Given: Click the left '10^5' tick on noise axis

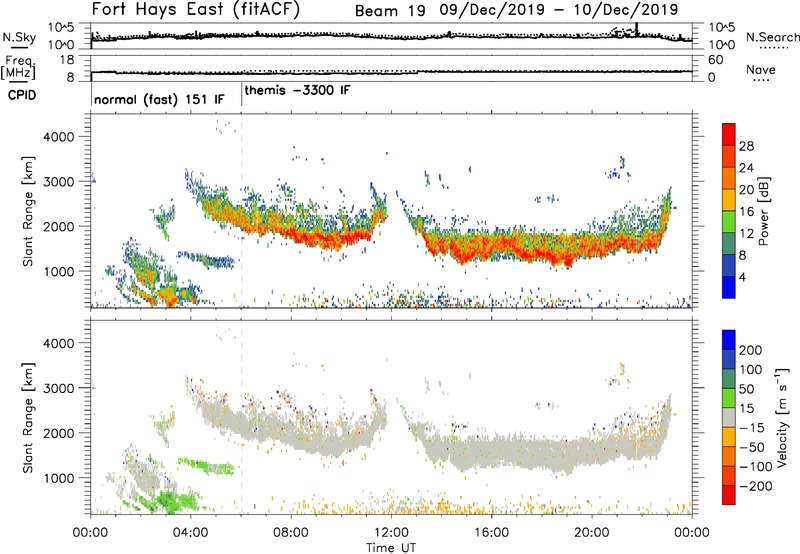Looking at the screenshot, I should pyautogui.click(x=62, y=27).
